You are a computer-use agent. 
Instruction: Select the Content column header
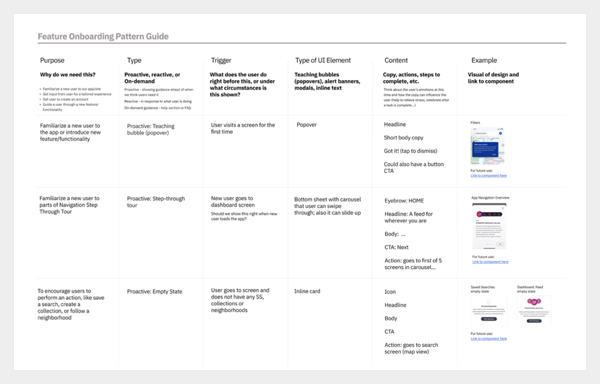click(x=396, y=60)
